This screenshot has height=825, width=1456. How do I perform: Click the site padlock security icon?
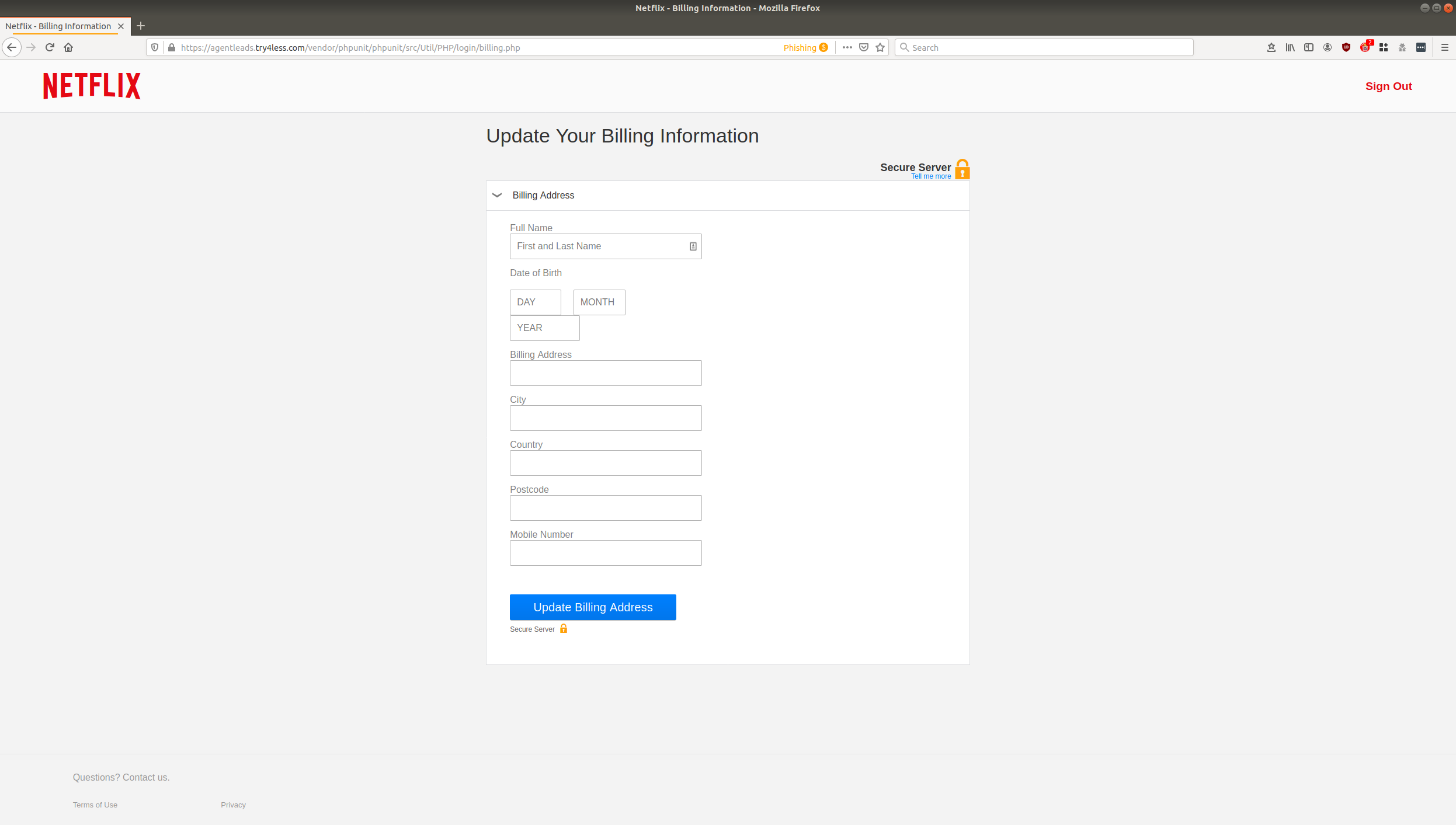(172, 47)
